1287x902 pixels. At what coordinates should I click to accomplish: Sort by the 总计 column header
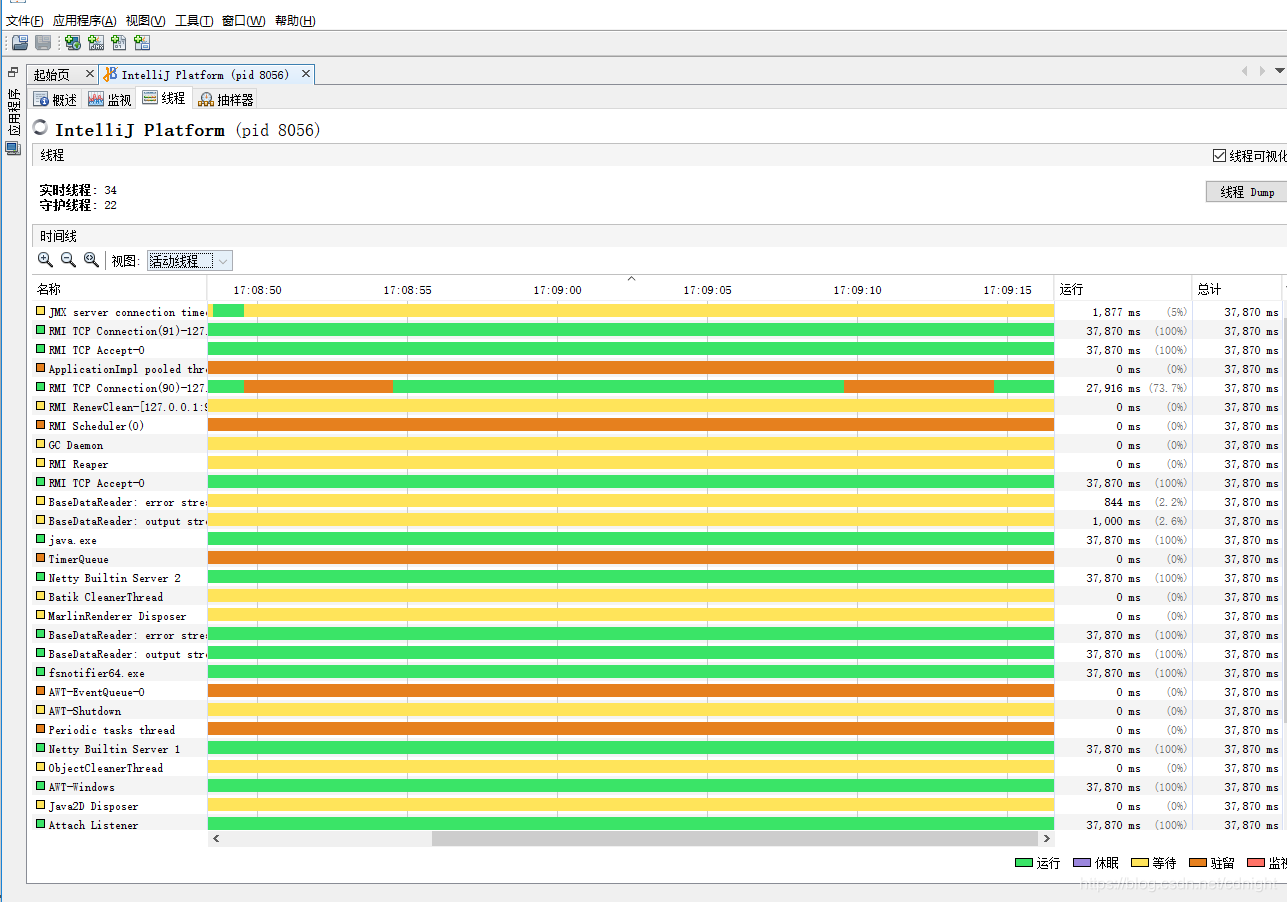point(1237,289)
